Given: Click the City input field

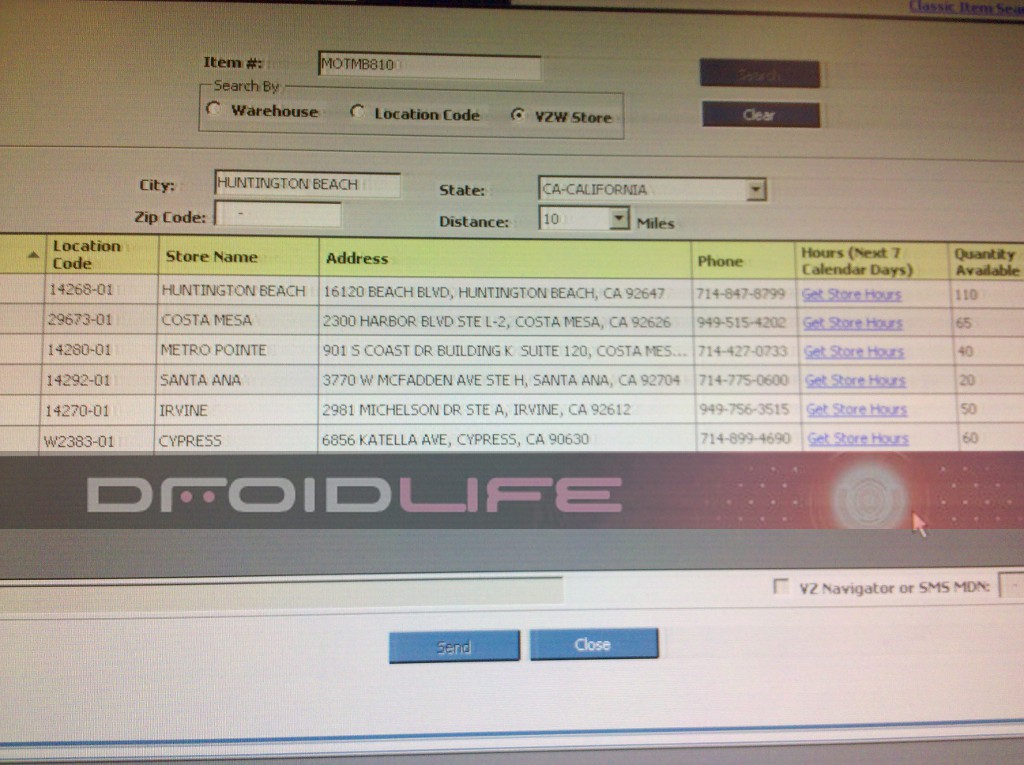Looking at the screenshot, I should click(x=307, y=184).
